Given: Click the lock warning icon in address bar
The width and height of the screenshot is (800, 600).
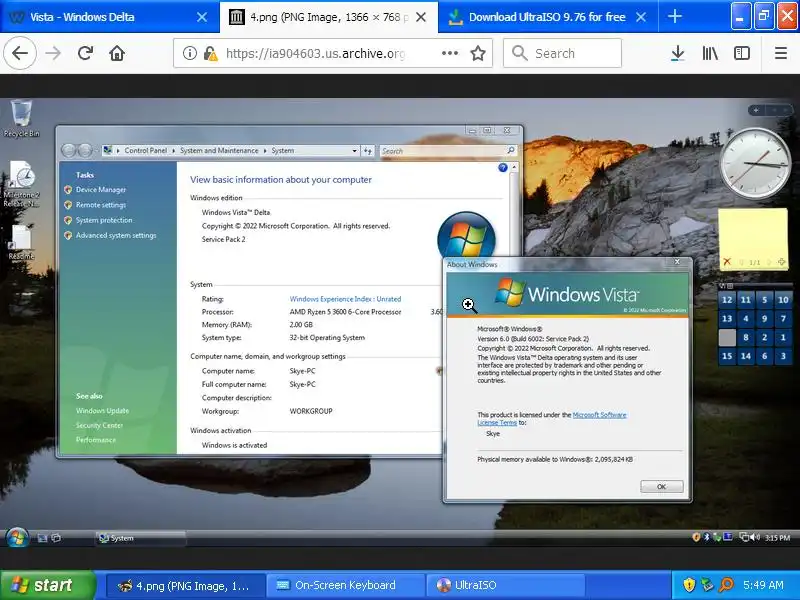Looking at the screenshot, I should [210, 53].
